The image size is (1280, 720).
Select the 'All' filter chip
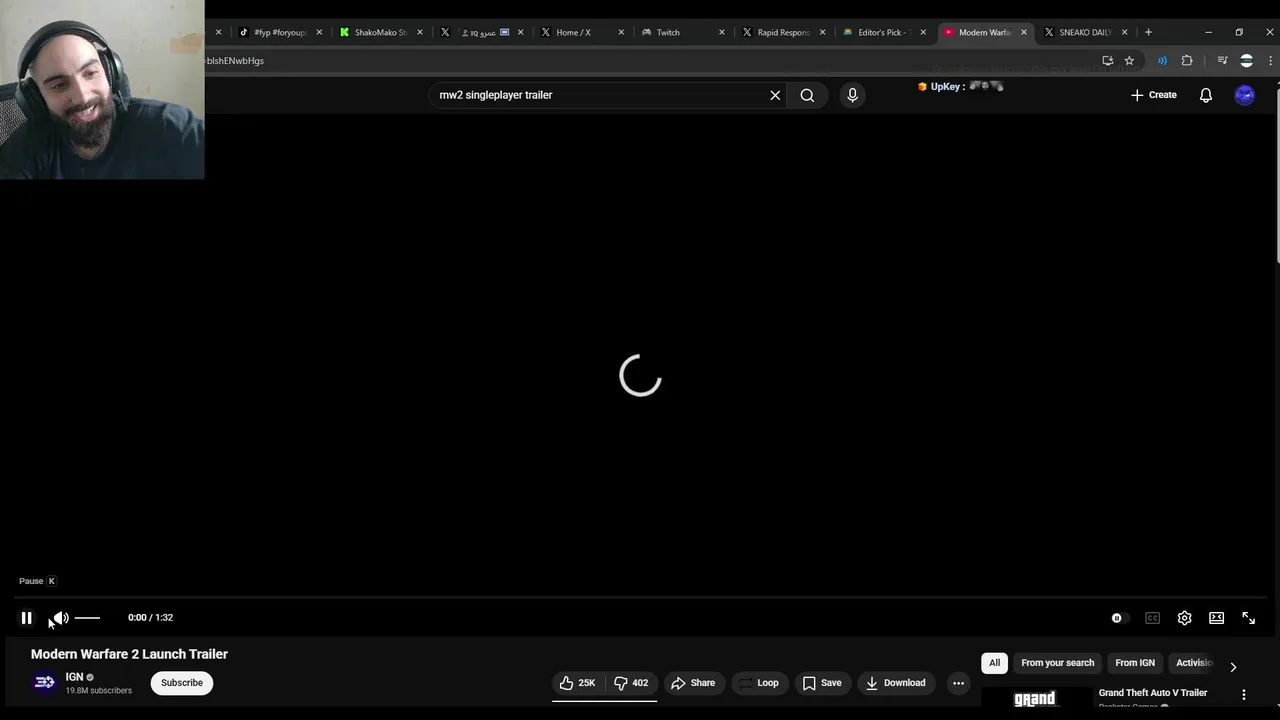(x=994, y=663)
